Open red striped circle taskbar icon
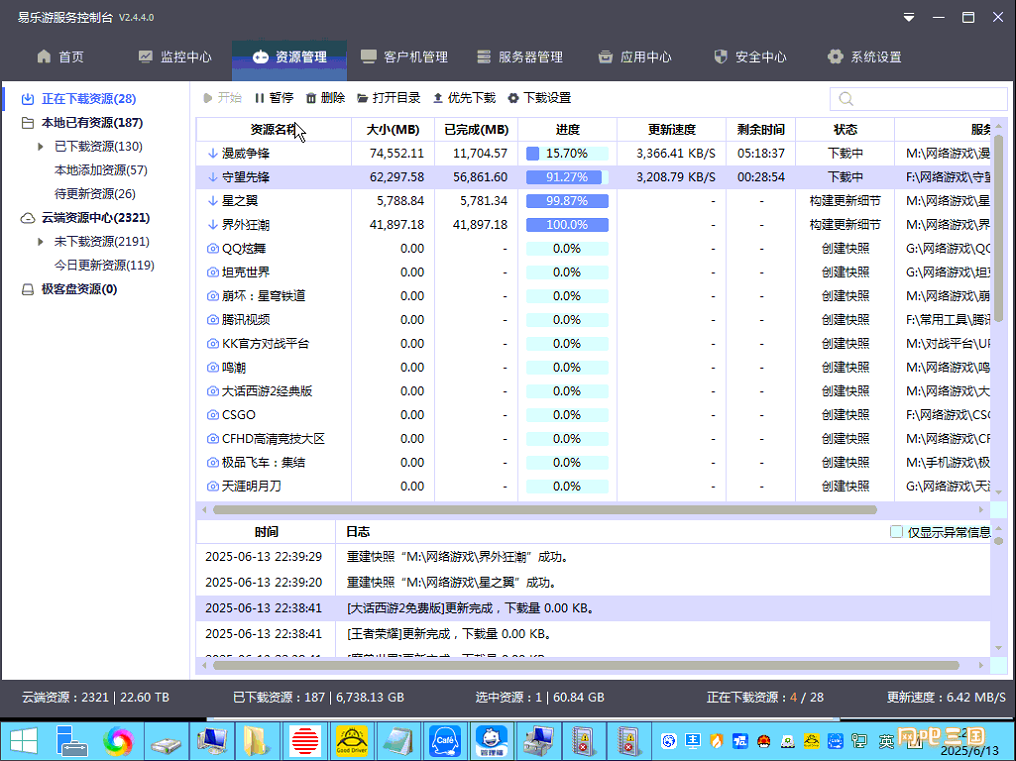The width and height of the screenshot is (1016, 761). (305, 741)
